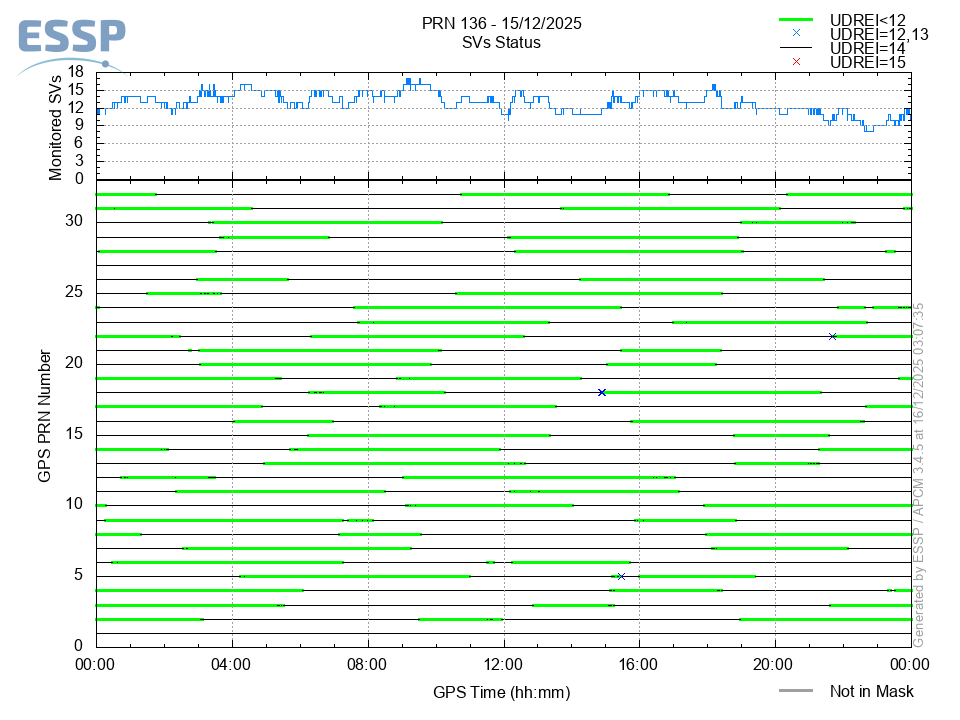Select the 'Not in Mask' legend label
The height and width of the screenshot is (720, 960).
click(871, 691)
